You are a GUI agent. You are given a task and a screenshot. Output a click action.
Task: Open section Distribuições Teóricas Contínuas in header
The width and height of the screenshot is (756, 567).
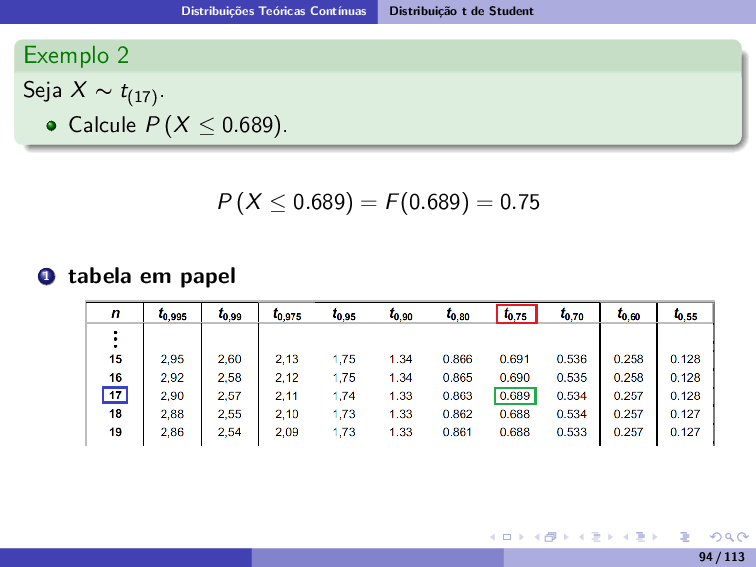[x=273, y=11]
